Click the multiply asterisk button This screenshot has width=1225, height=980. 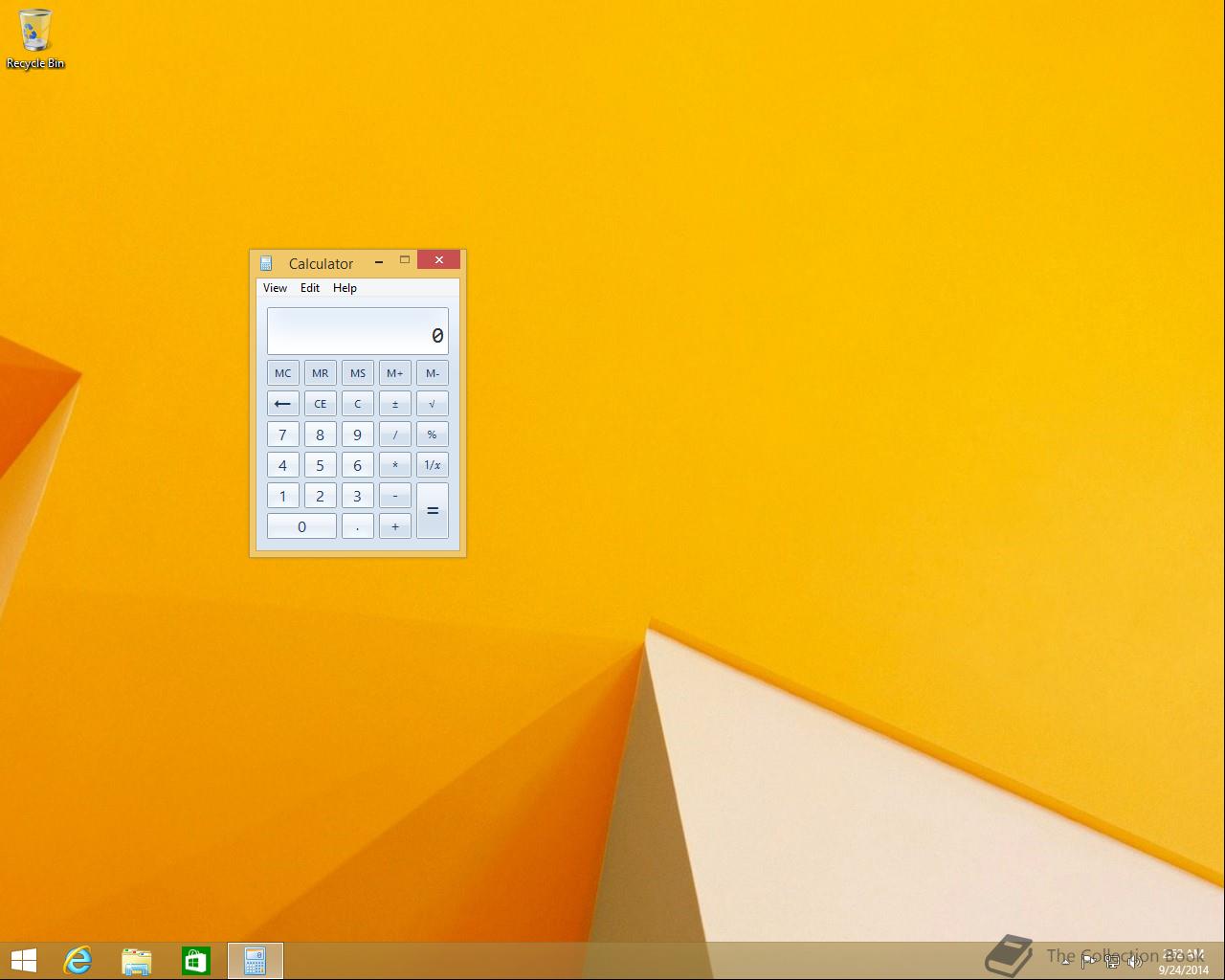(x=395, y=465)
